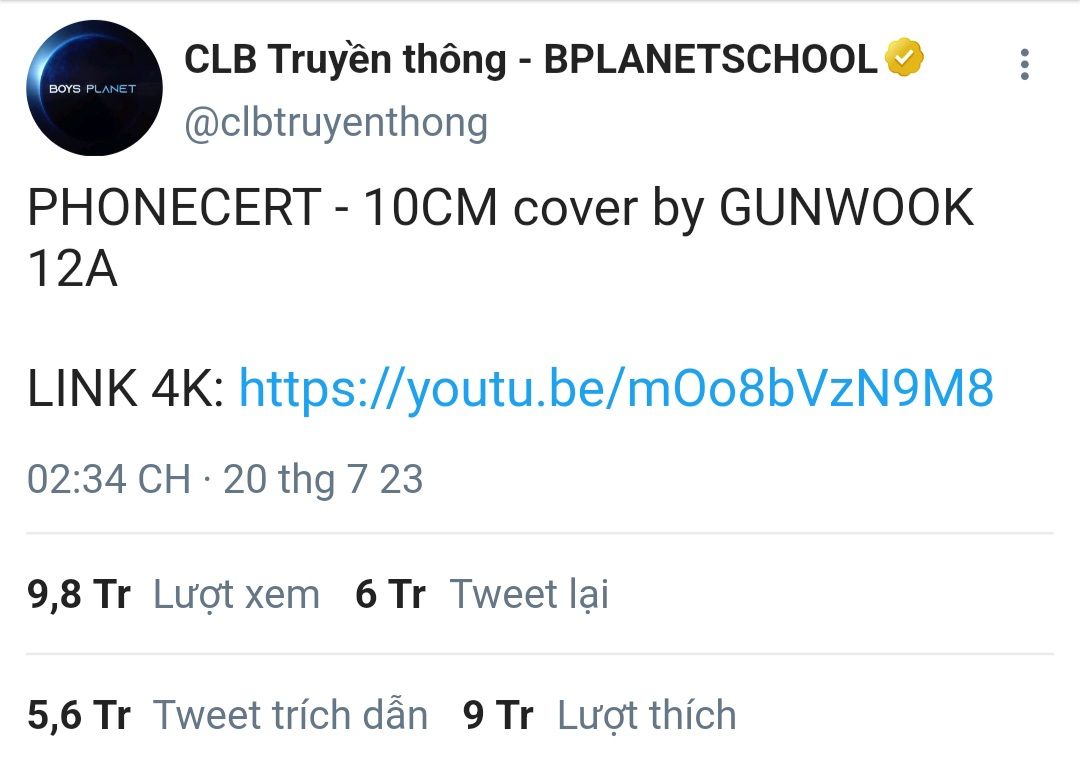
Task: Click the date 20 thg 7 23
Action: tap(323, 479)
